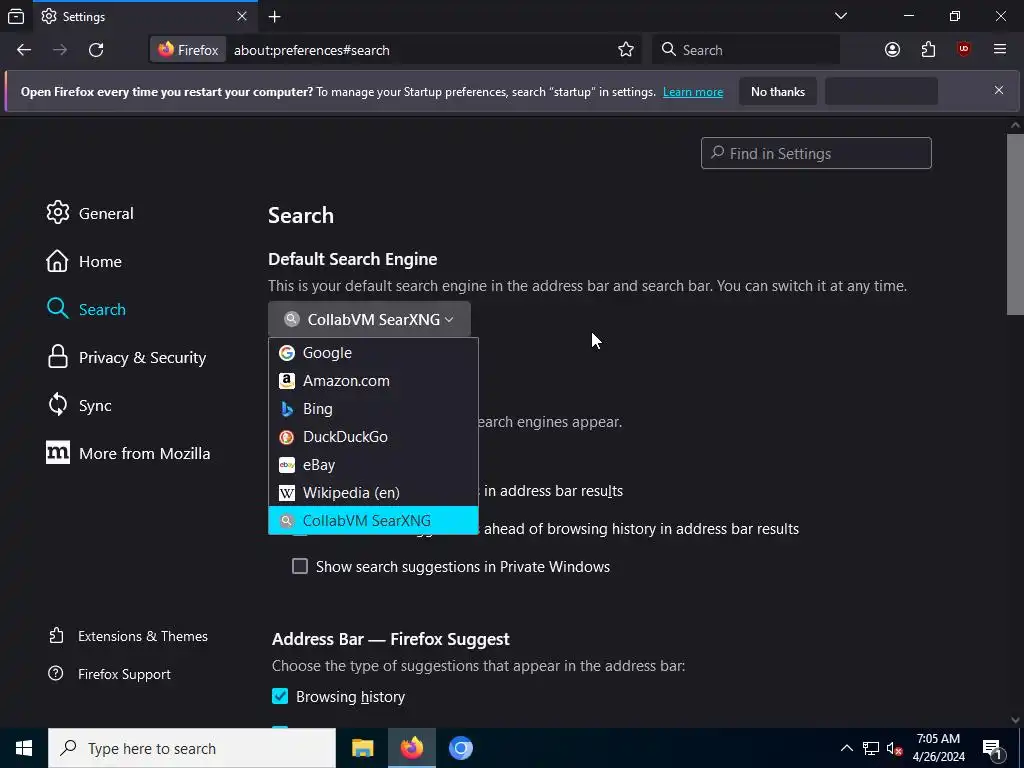
Task: Open the Sync settings category
Action: (x=79, y=406)
